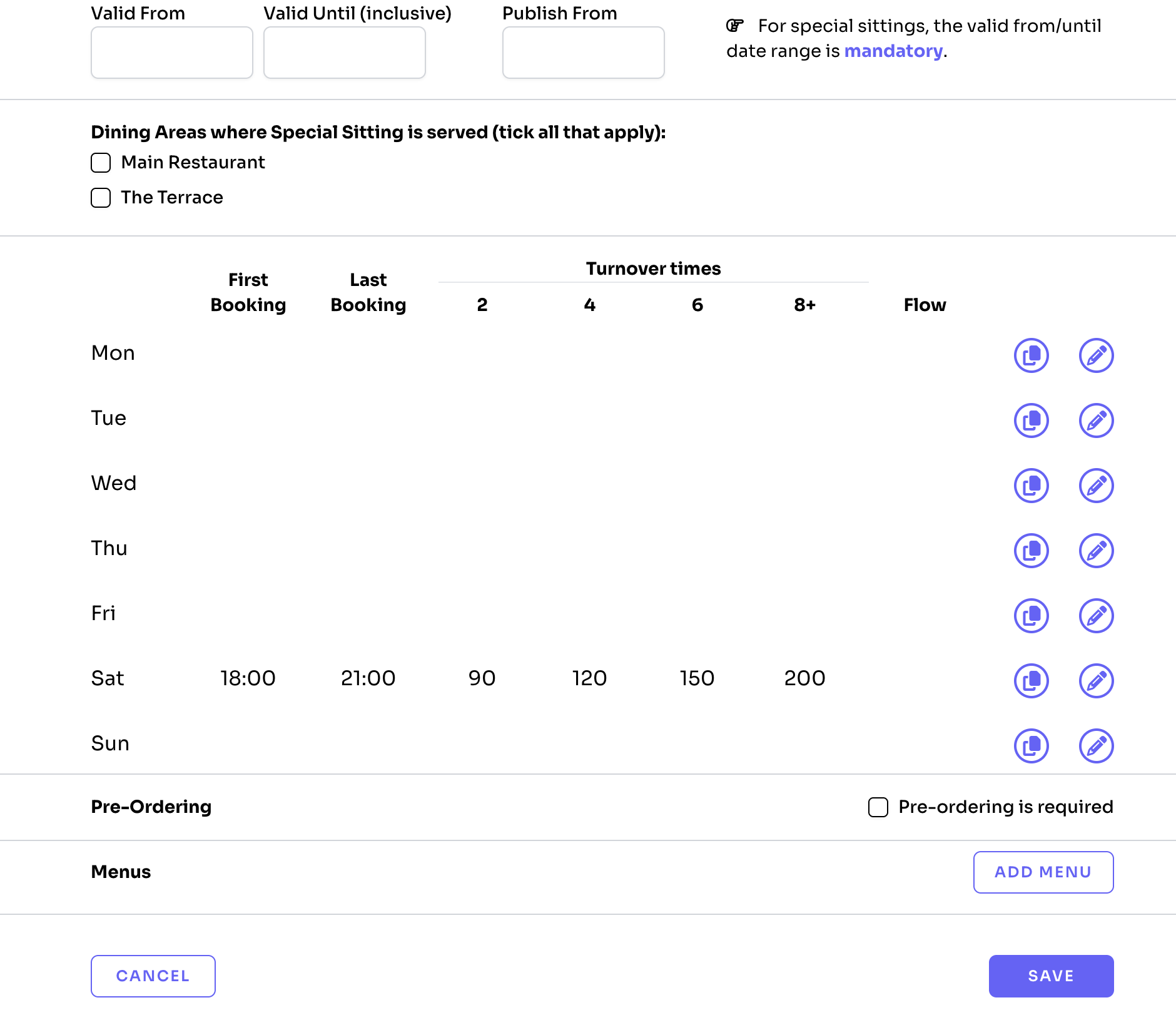1176x1010 pixels.
Task: Open the edit pencil for Wednesday
Action: (x=1096, y=486)
